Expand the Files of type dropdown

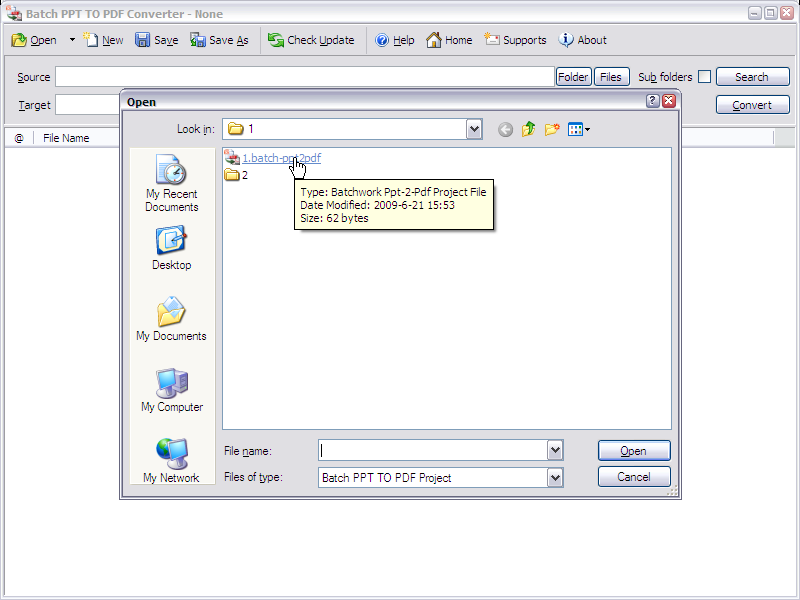tap(555, 478)
